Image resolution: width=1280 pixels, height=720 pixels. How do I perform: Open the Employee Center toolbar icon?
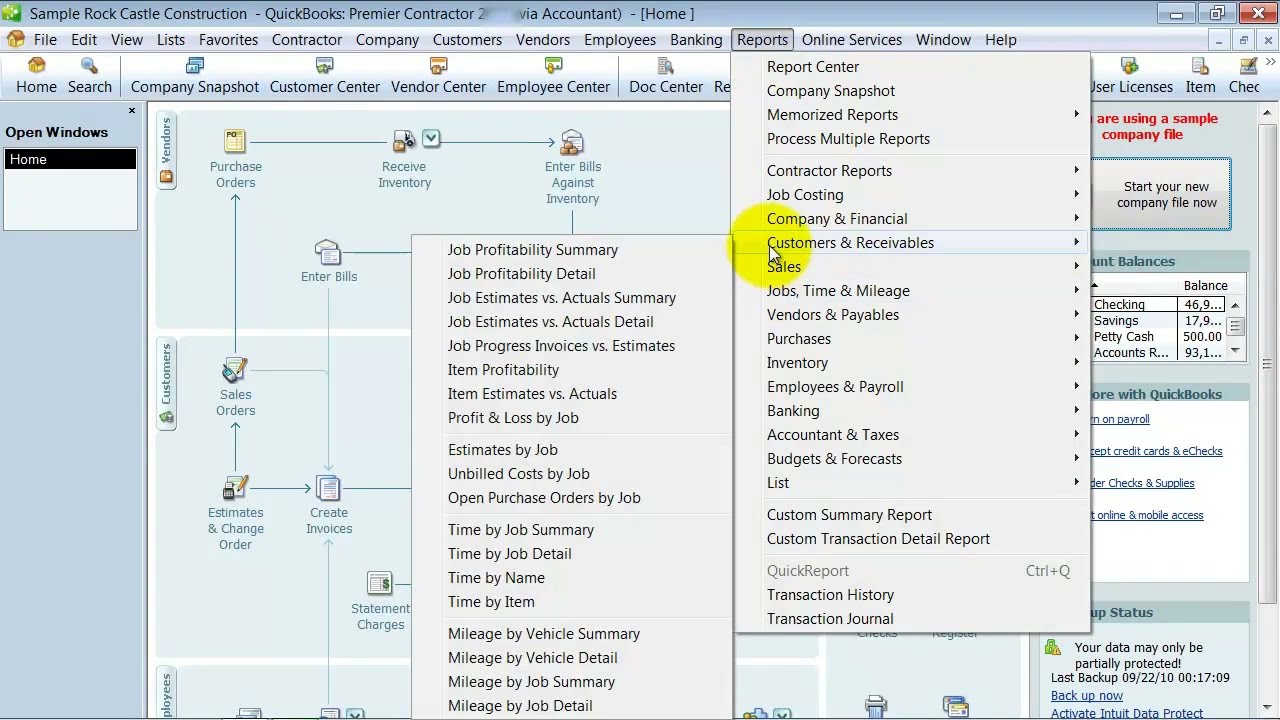553,76
